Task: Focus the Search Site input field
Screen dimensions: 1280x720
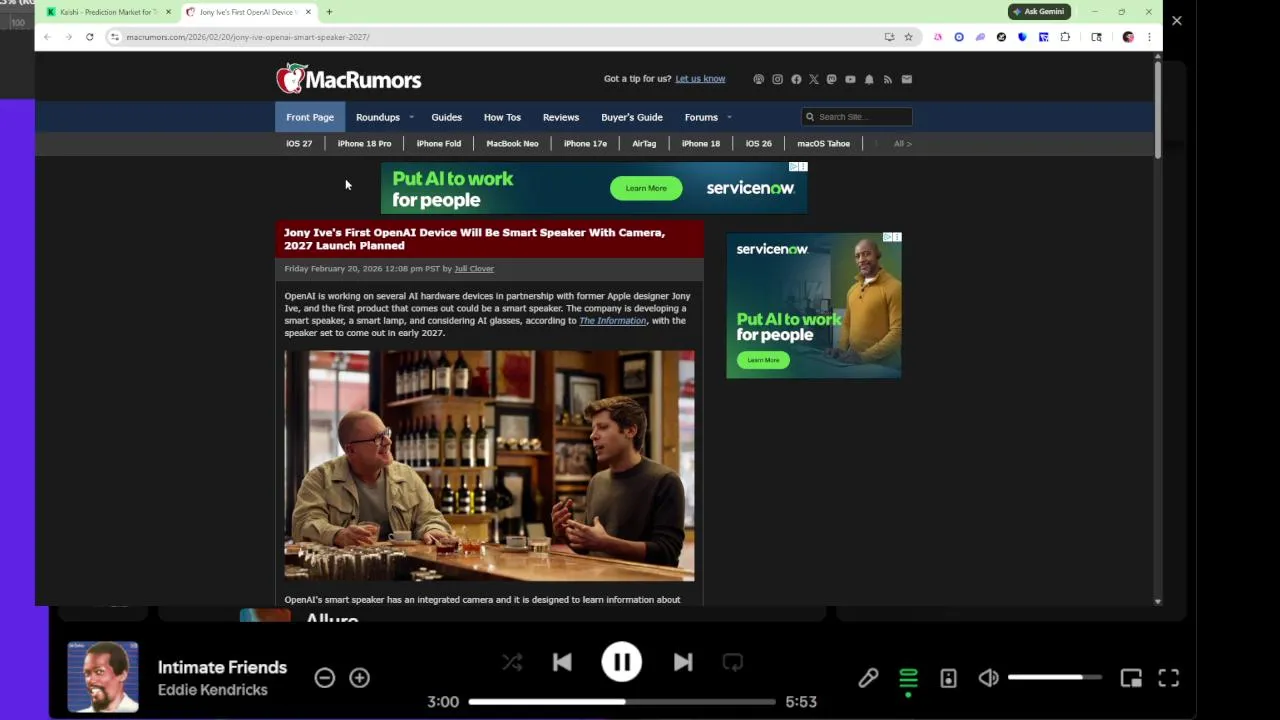Action: 857,117
